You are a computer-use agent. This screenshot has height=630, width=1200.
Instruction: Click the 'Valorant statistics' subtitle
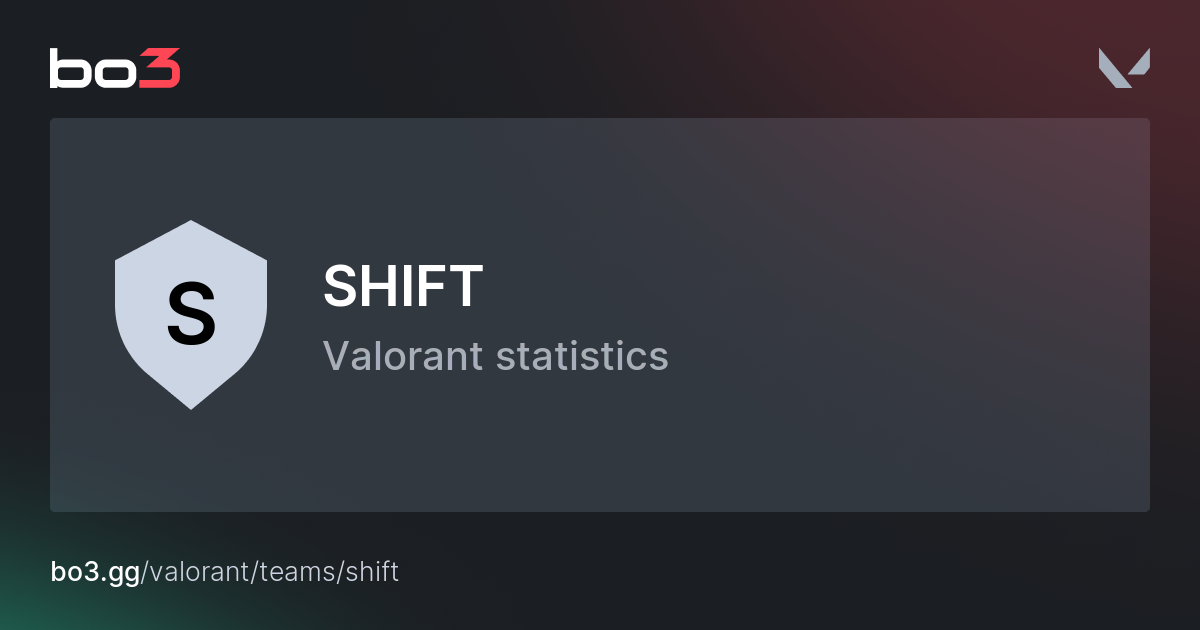pyautogui.click(x=495, y=356)
